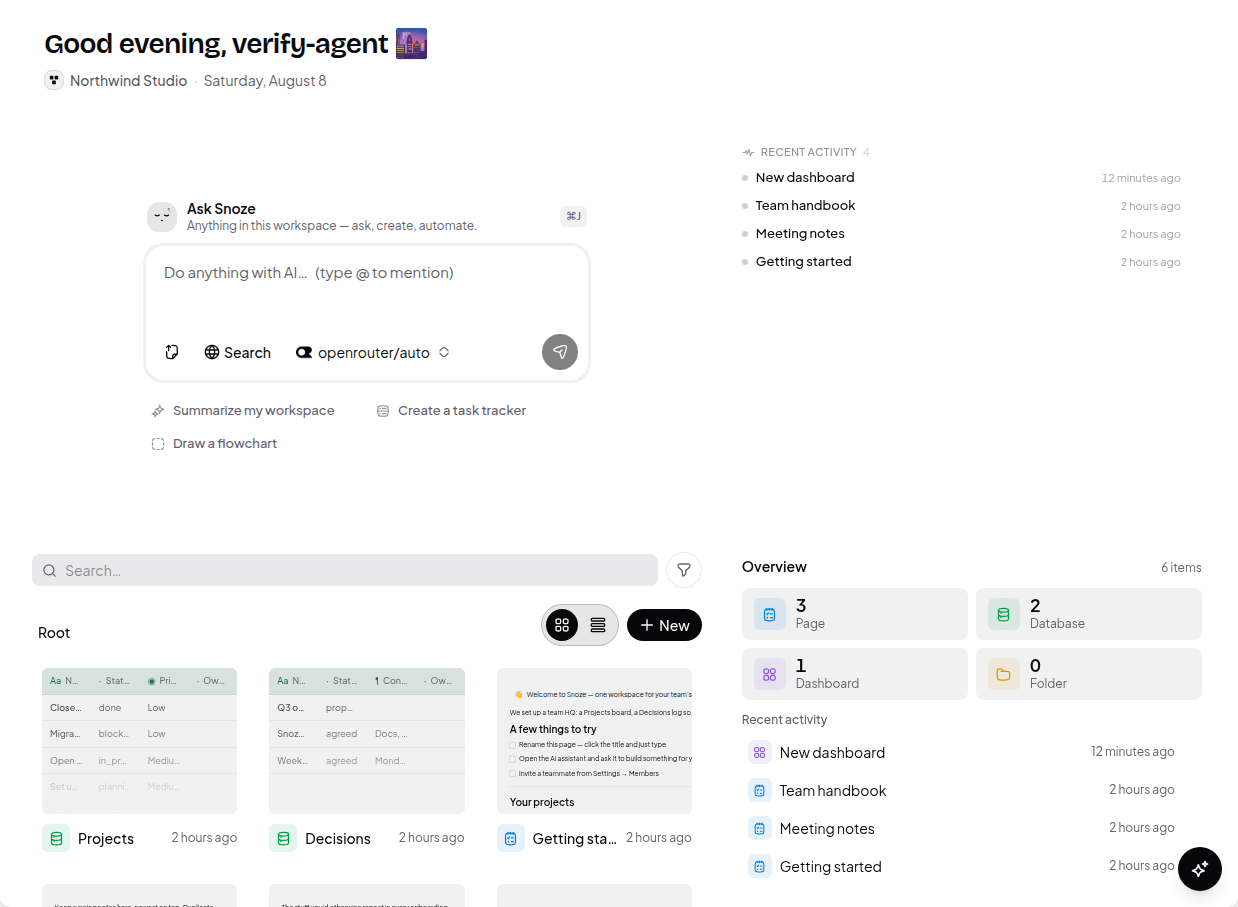Open the Decisions database thumbnail

[x=367, y=741]
